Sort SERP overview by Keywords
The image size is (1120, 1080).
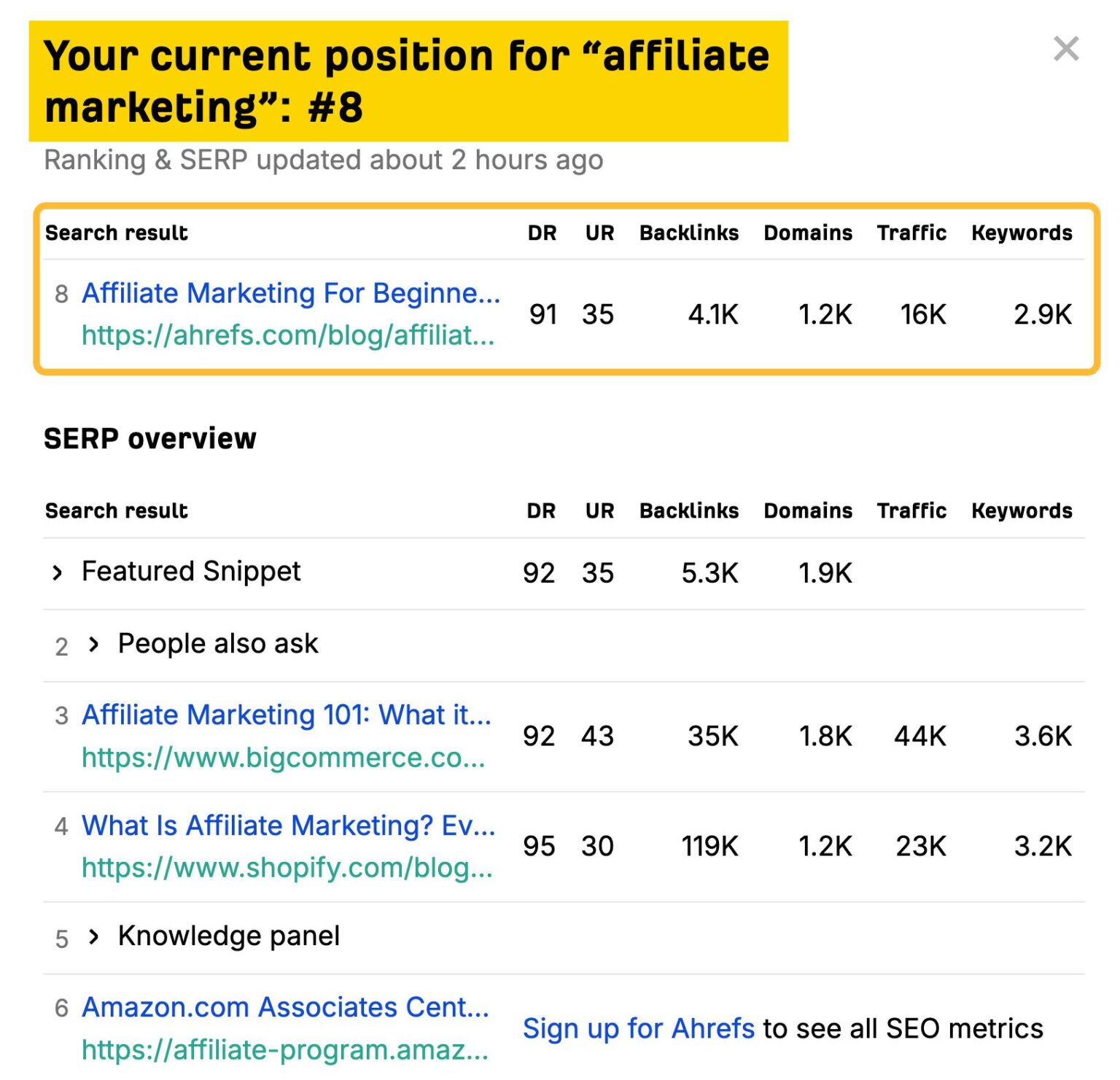point(1021,510)
